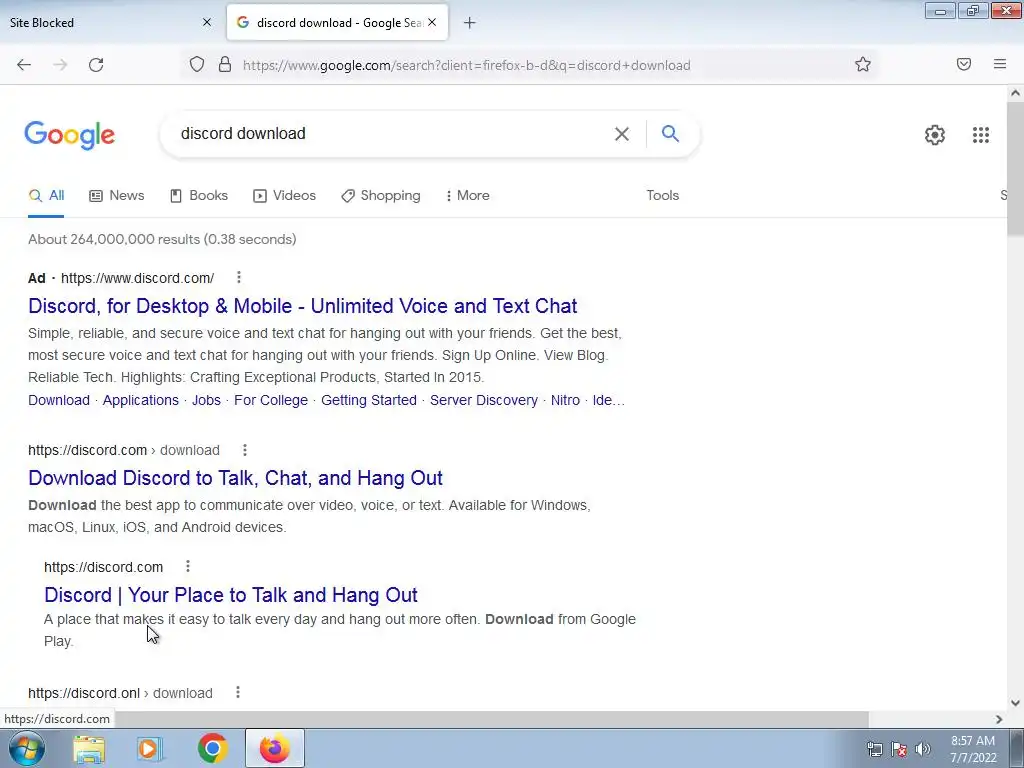
Task: Open the search Tools options
Action: tap(662, 195)
